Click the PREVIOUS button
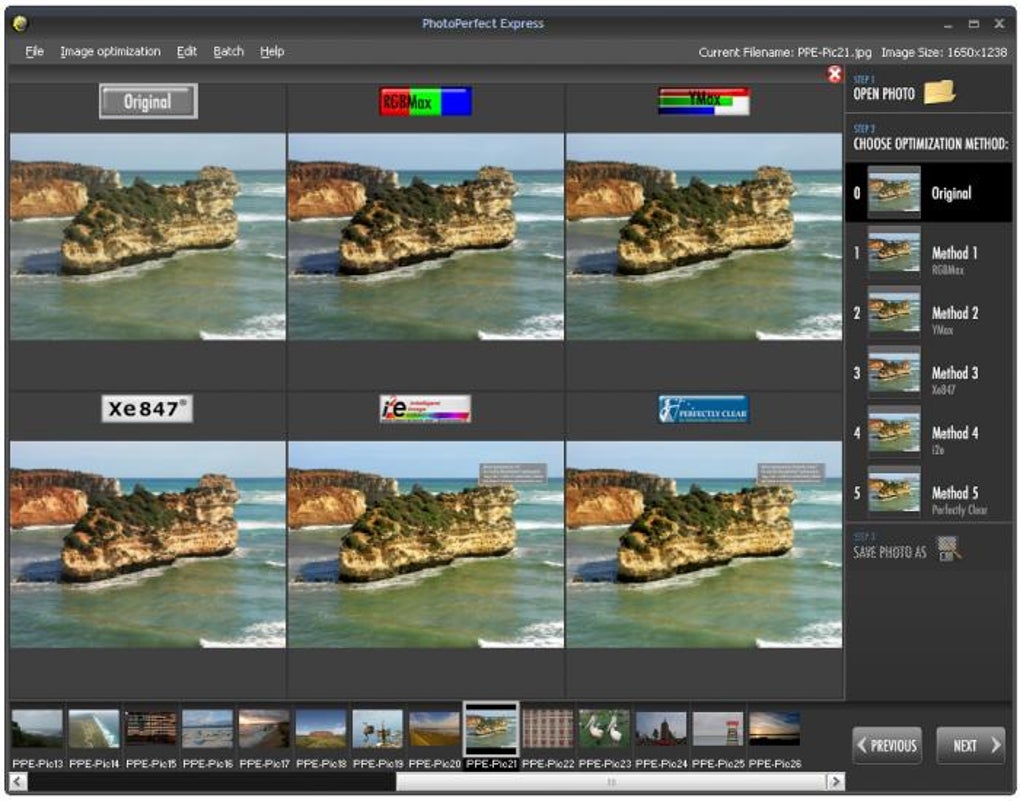Screen dimensions: 1020x801 click(x=888, y=744)
